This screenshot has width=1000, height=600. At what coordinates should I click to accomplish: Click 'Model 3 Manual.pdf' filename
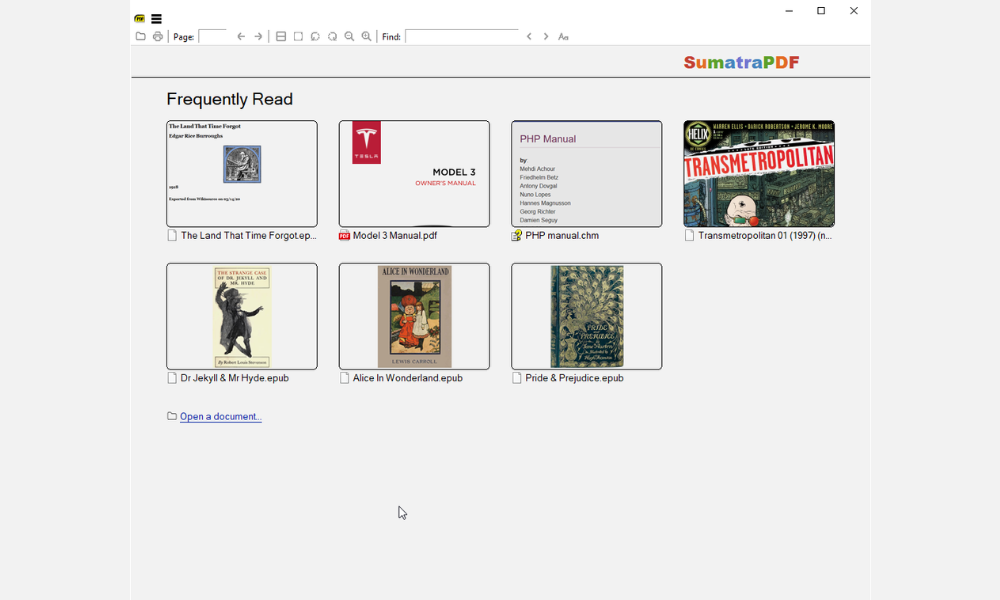click(x=395, y=235)
